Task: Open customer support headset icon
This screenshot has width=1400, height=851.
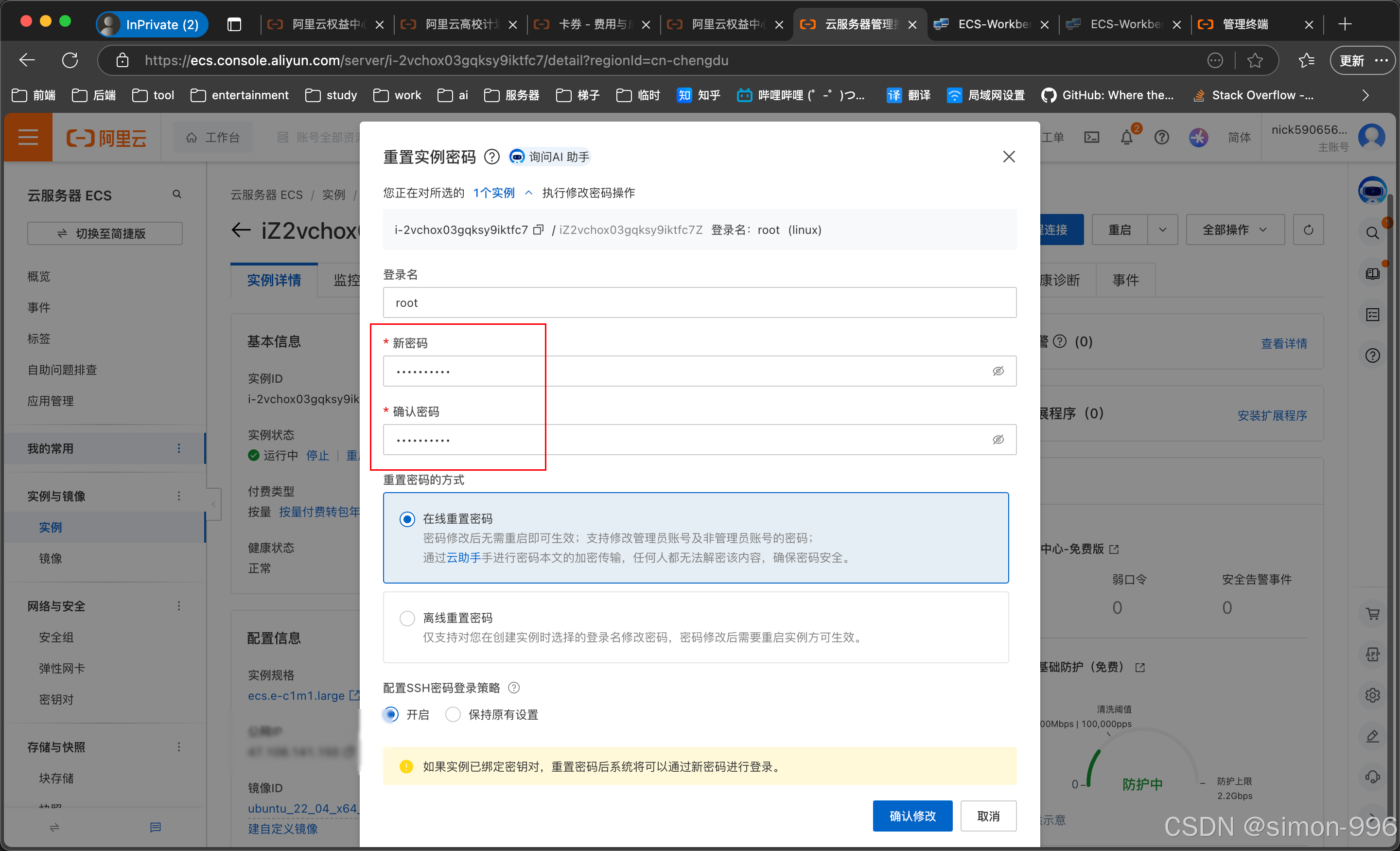Action: pos(1372,777)
